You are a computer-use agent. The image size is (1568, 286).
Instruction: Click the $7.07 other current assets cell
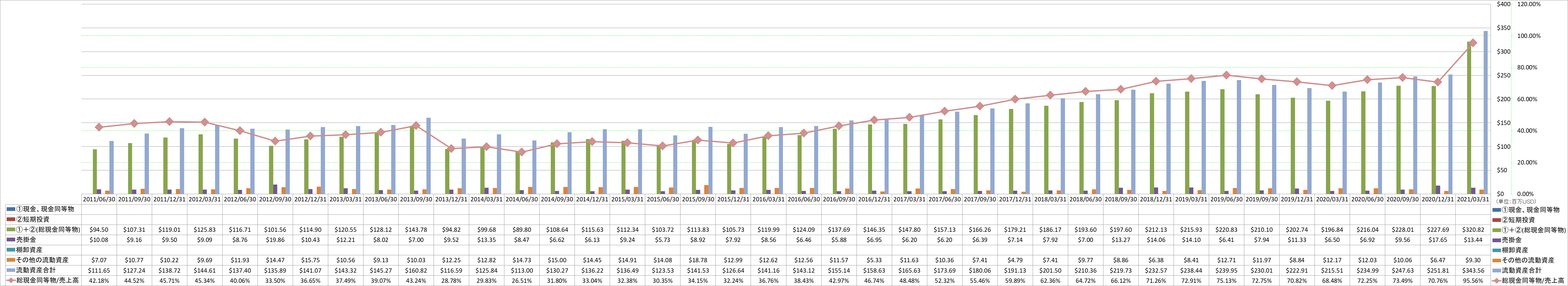pyautogui.click(x=99, y=260)
